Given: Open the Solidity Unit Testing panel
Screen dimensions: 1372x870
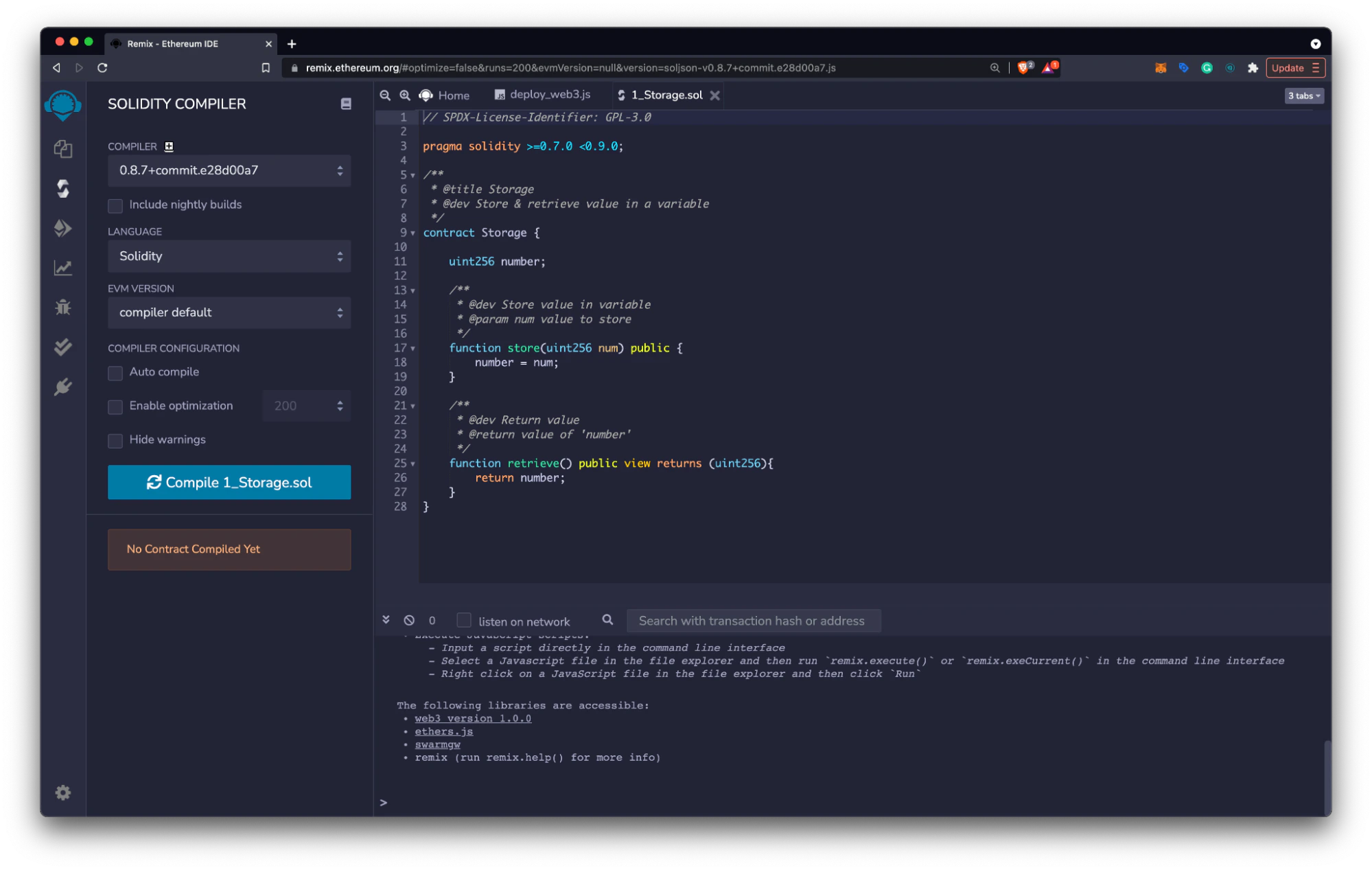Looking at the screenshot, I should (62, 347).
